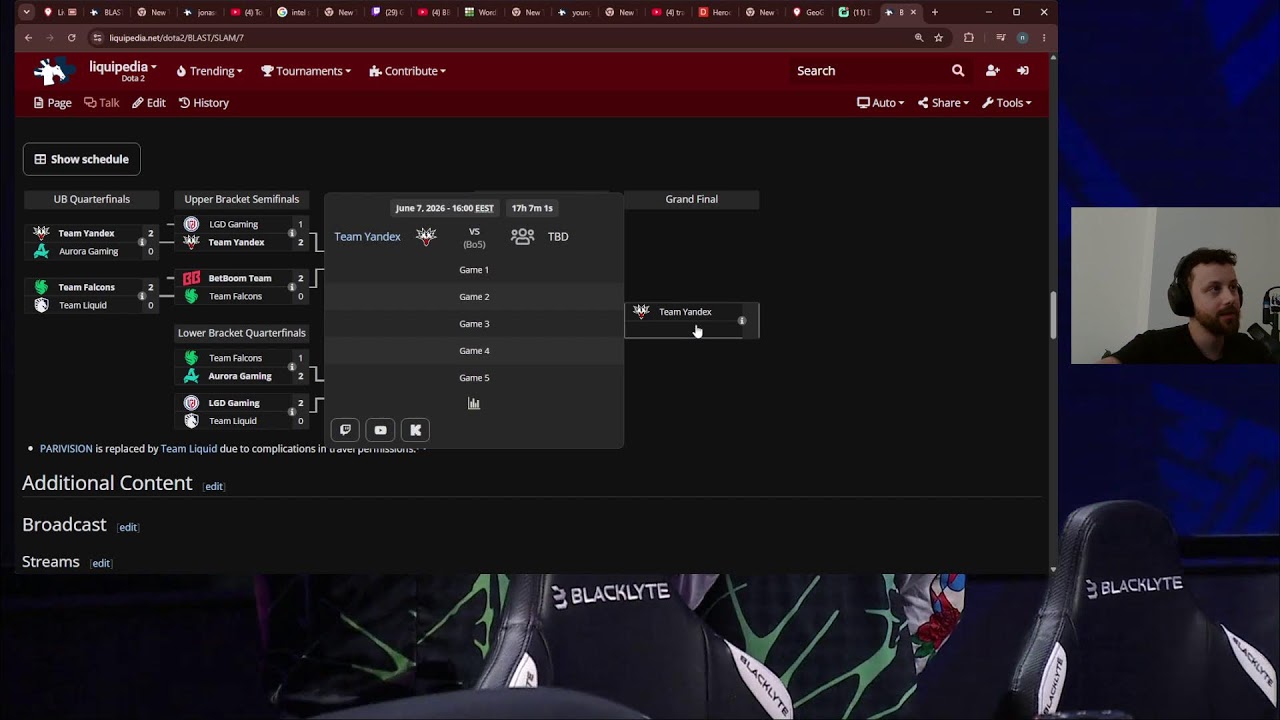The width and height of the screenshot is (1280, 720).
Task: Expand the Trending dropdown menu
Action: pyautogui.click(x=209, y=71)
